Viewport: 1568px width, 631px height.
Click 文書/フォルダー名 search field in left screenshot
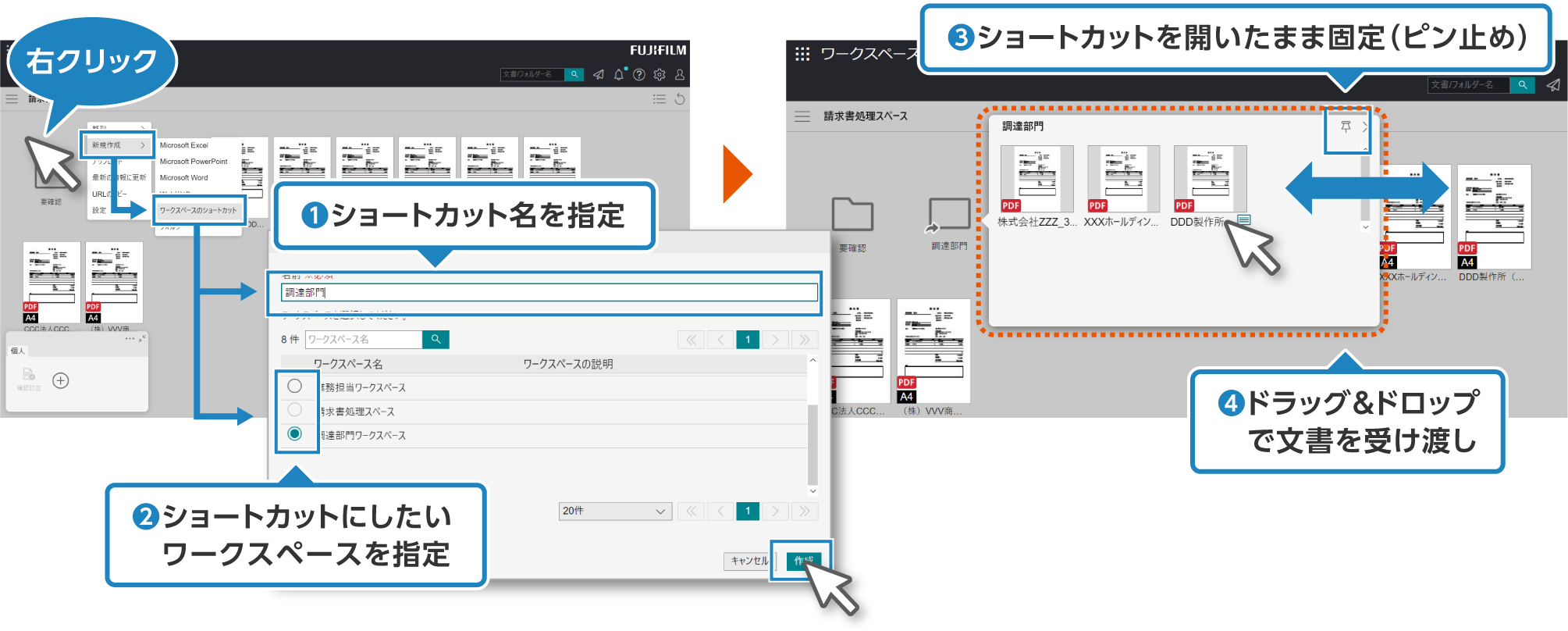coord(532,74)
